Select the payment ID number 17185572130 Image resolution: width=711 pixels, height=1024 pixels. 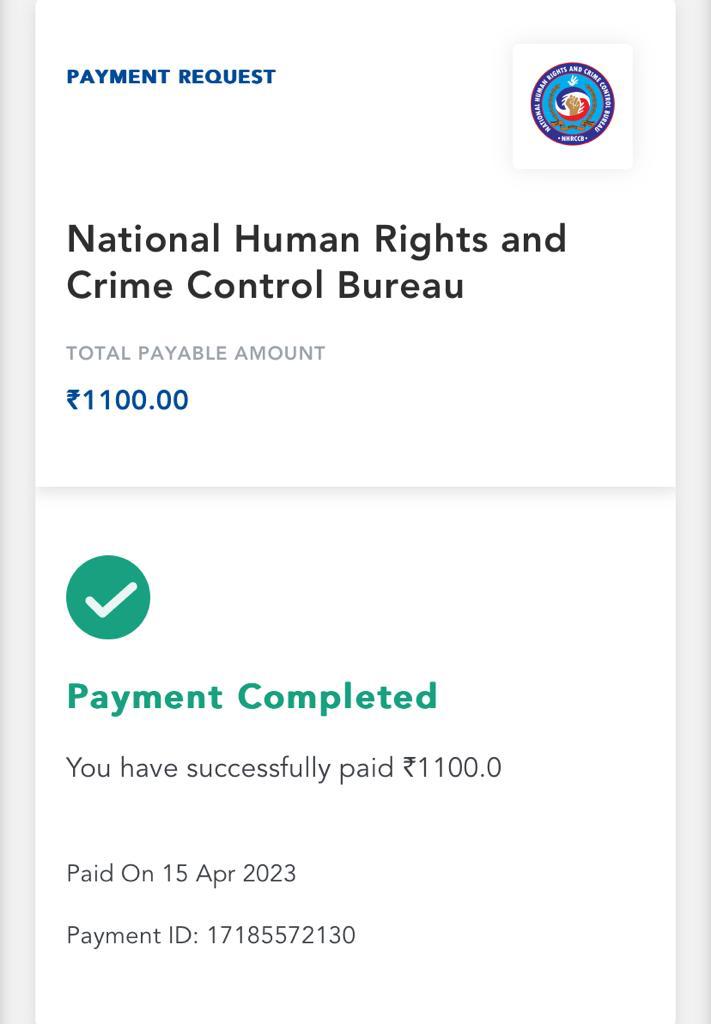click(281, 935)
